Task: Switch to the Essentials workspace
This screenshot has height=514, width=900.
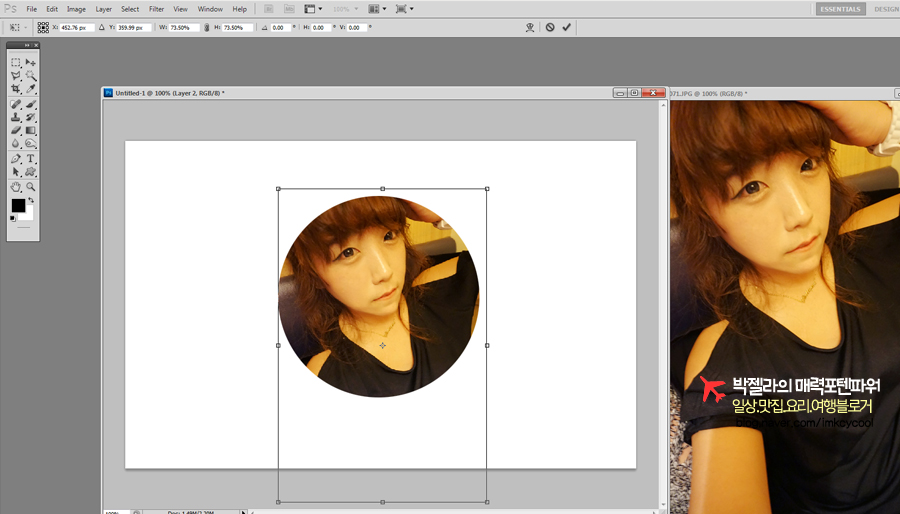Action: point(840,9)
